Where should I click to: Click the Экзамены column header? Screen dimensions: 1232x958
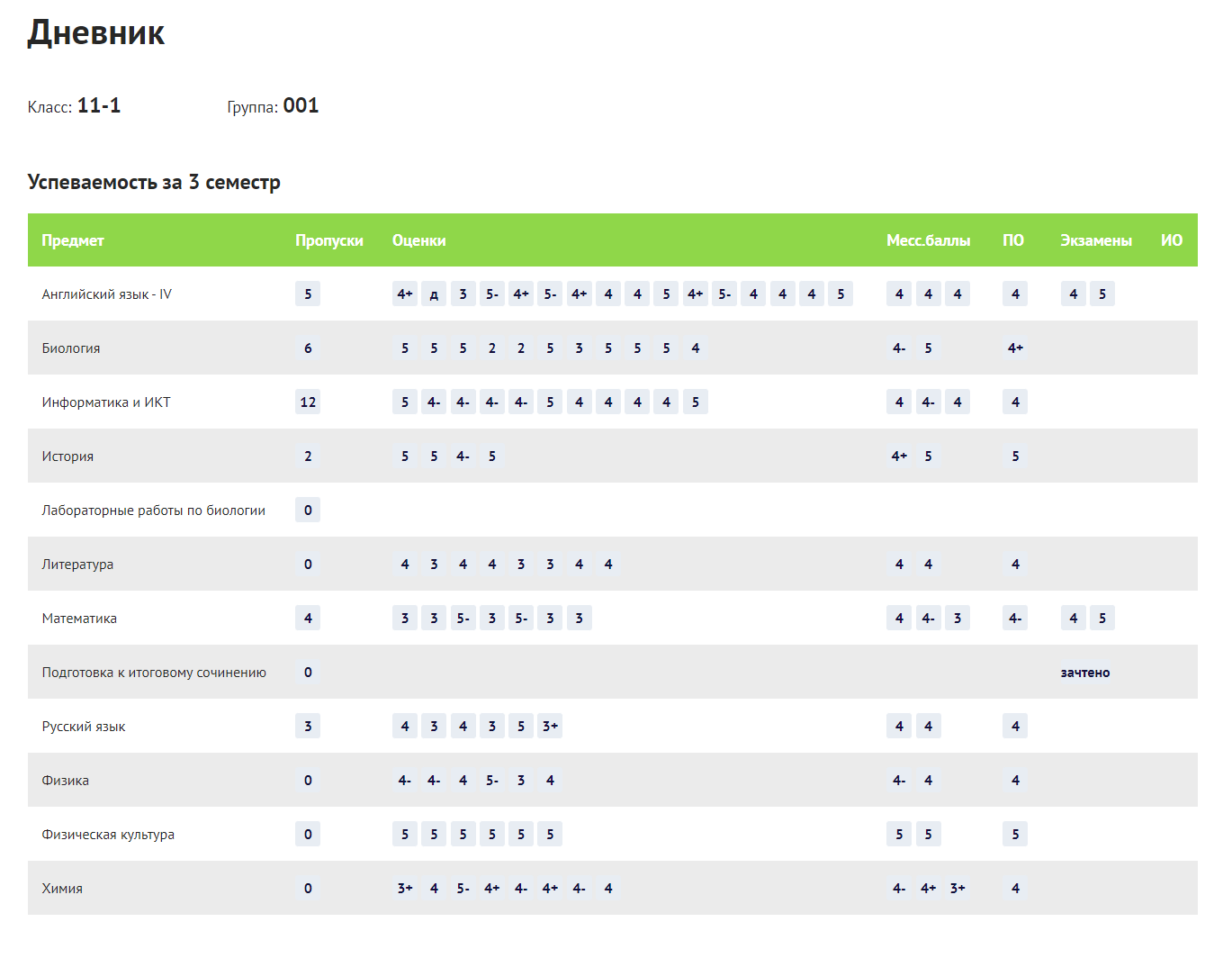click(1096, 240)
